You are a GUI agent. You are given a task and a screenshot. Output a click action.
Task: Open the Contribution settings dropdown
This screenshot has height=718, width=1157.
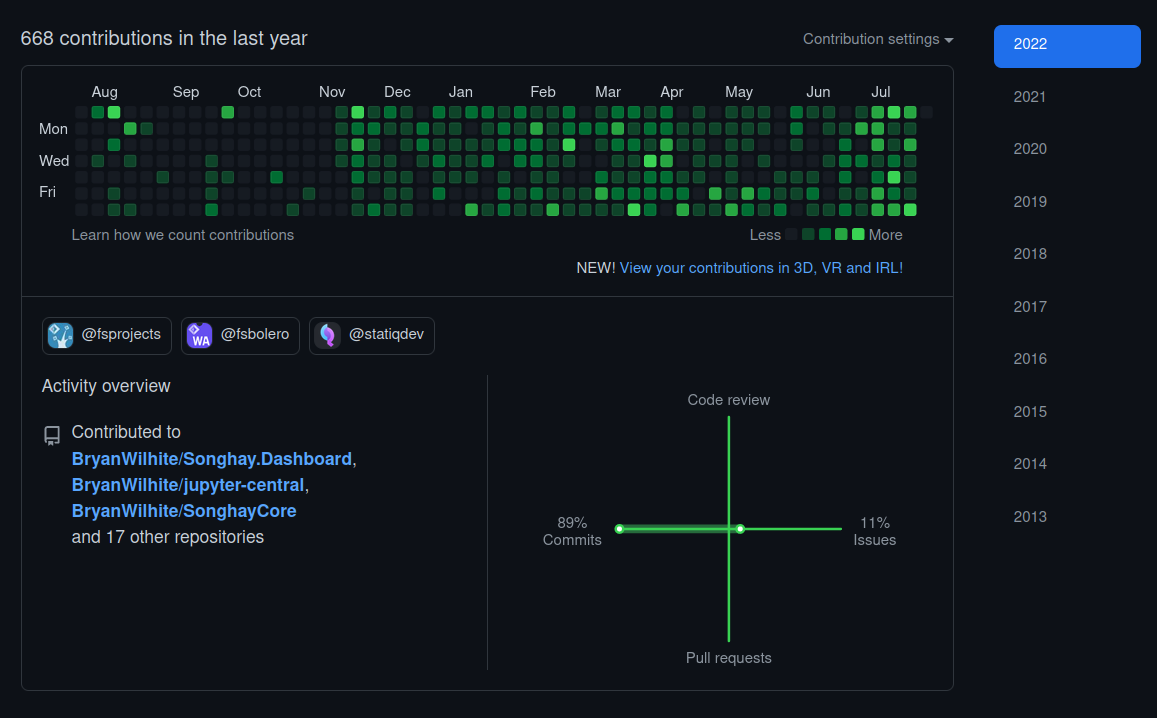(x=877, y=39)
